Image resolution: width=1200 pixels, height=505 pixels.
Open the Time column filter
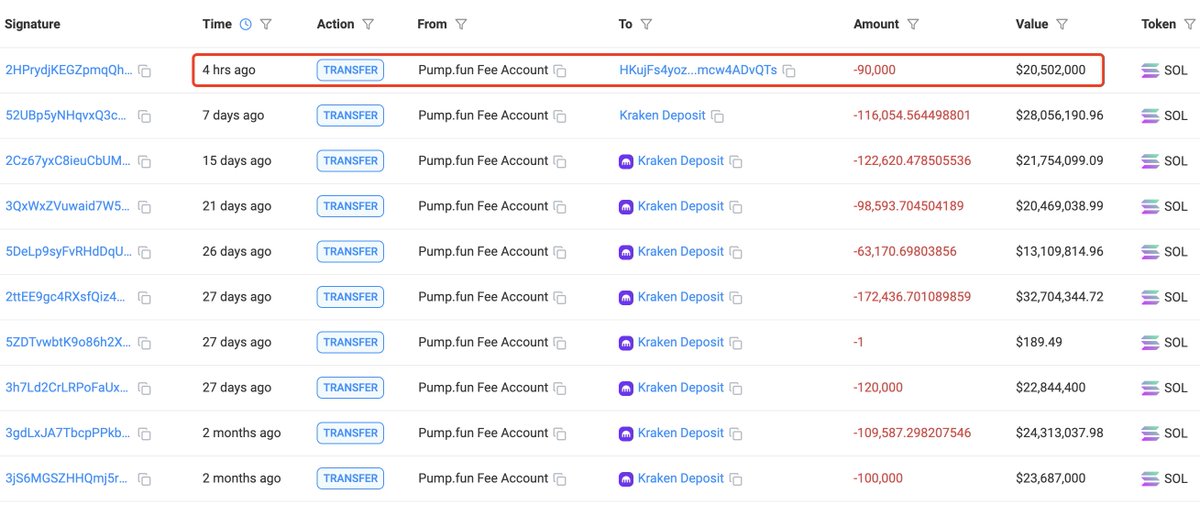pyautogui.click(x=266, y=24)
